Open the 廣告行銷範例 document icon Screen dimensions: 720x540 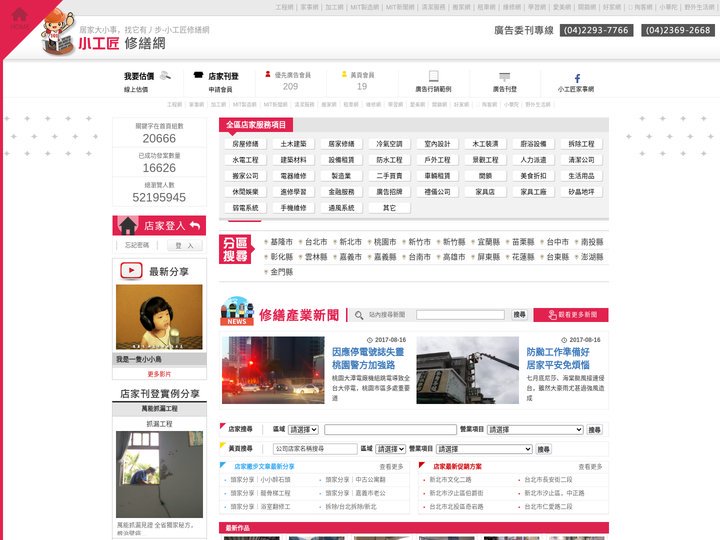(x=433, y=76)
